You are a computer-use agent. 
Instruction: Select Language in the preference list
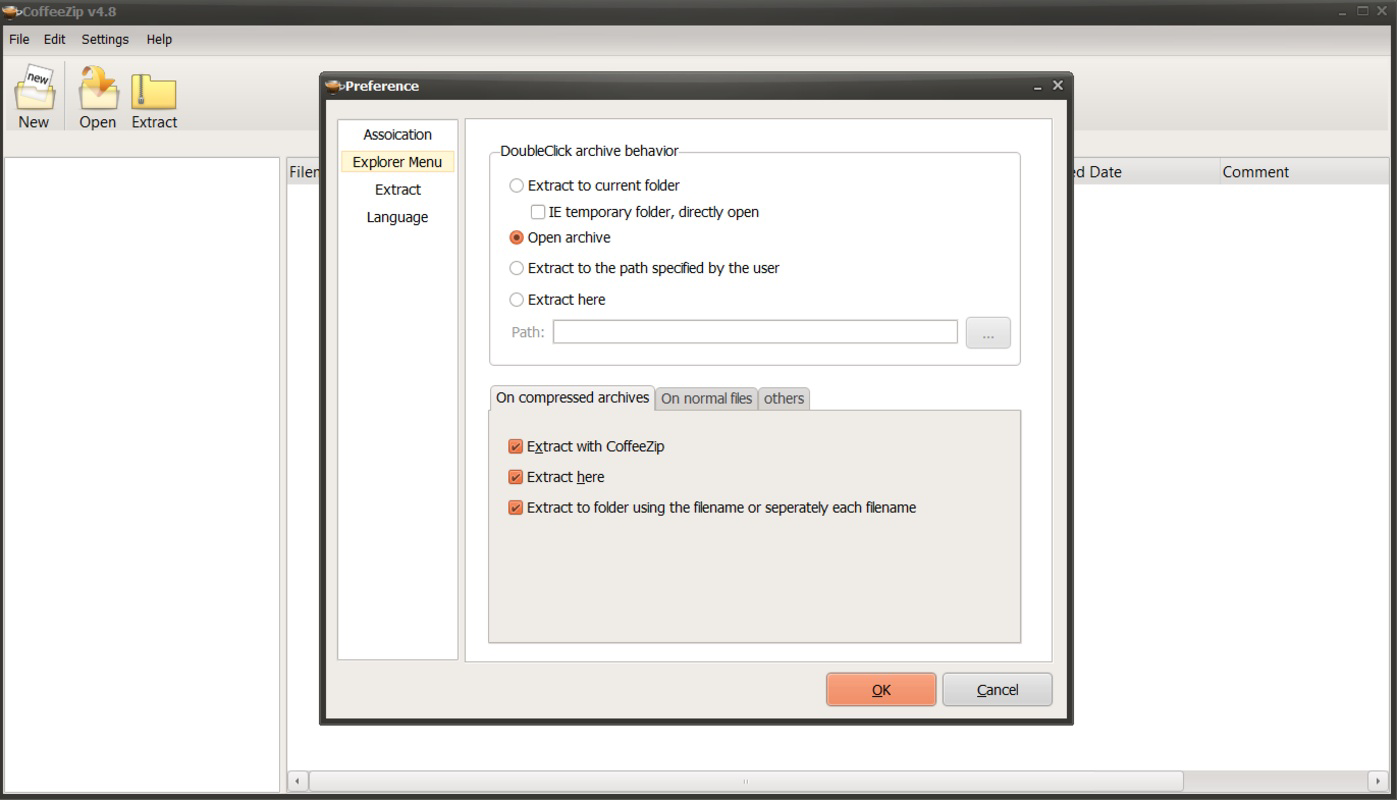[398, 218]
